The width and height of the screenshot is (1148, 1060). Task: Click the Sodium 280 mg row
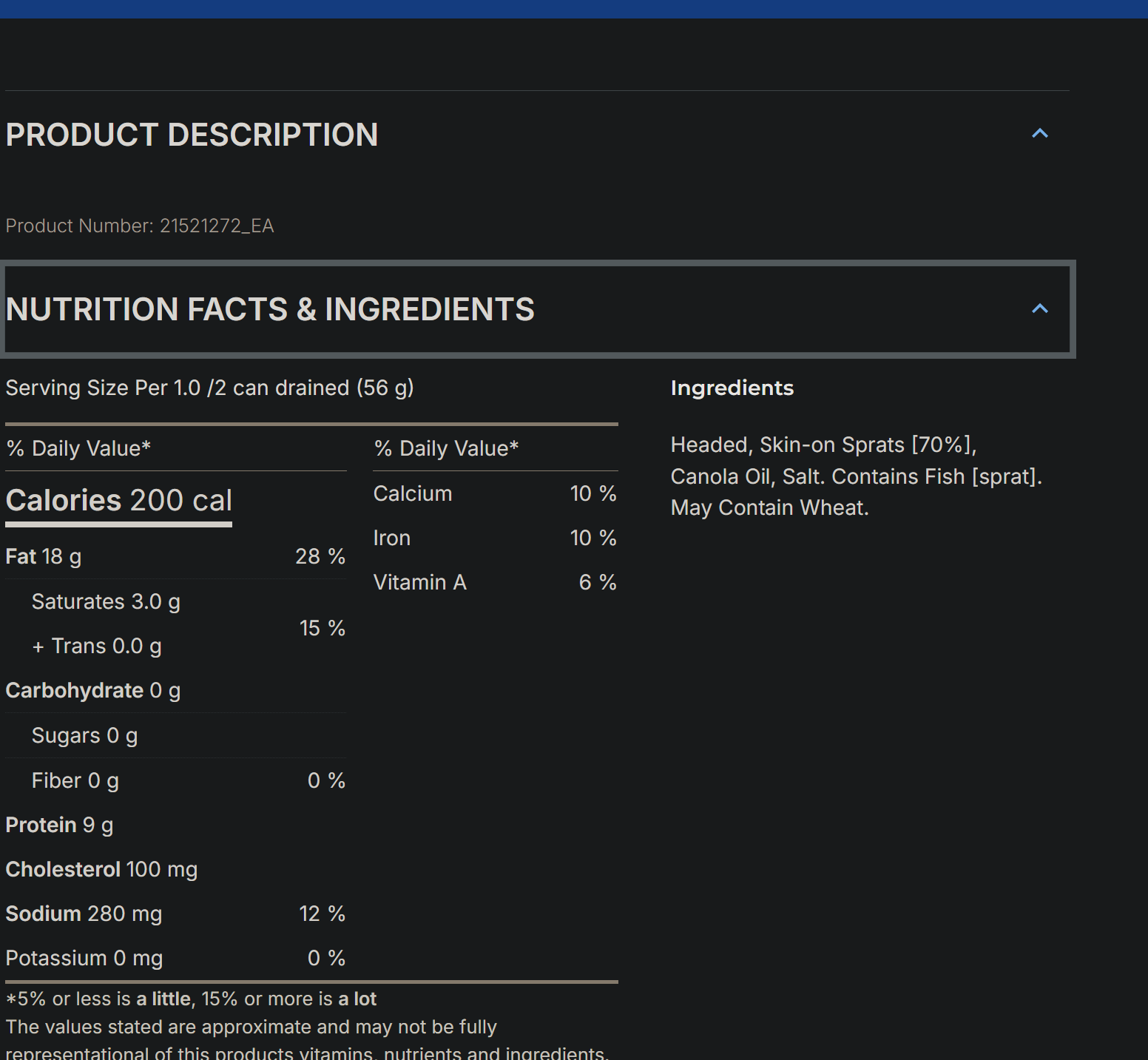coord(175,914)
